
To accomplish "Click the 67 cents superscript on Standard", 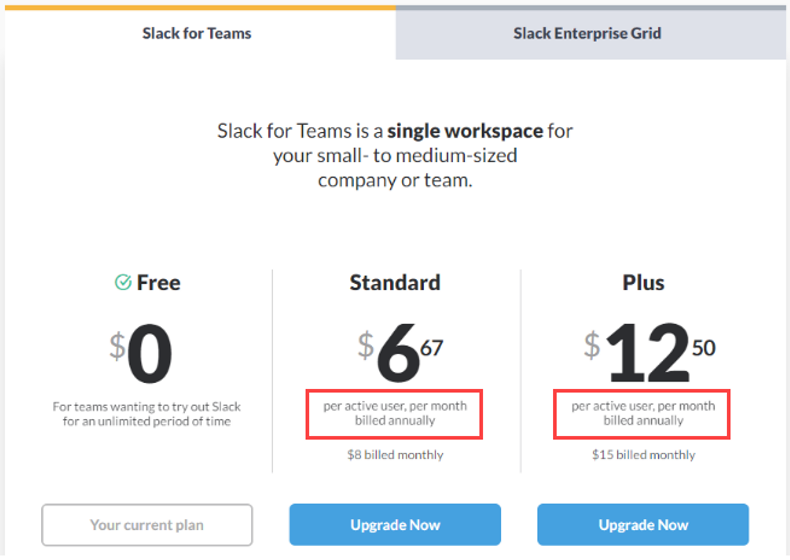I will [432, 348].
